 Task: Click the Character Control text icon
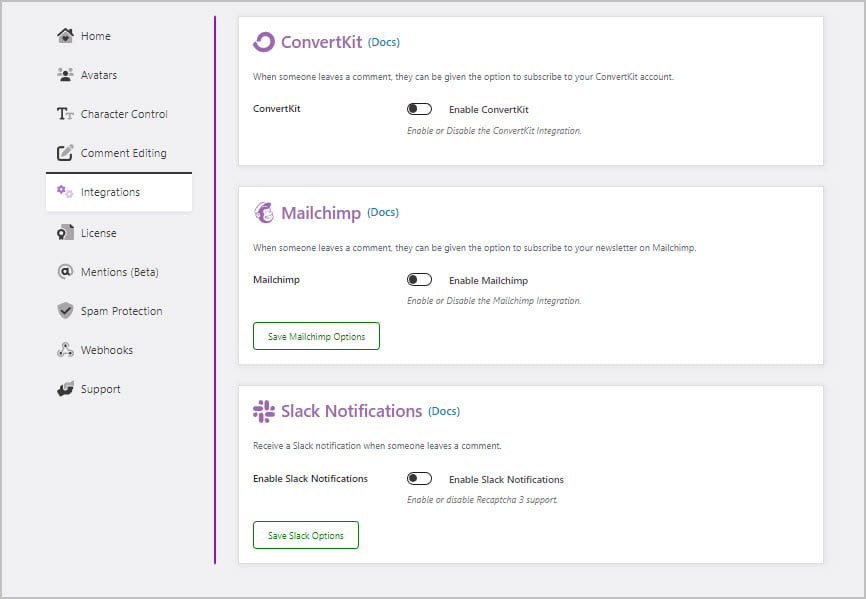[x=66, y=113]
